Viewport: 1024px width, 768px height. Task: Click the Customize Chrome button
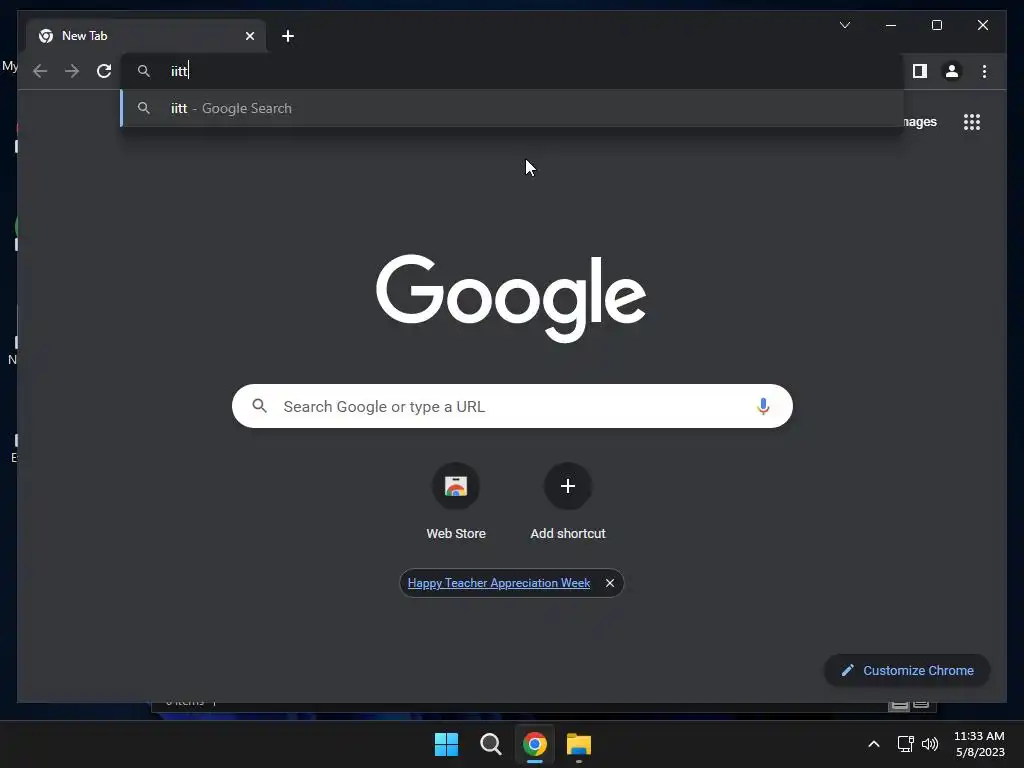(907, 671)
